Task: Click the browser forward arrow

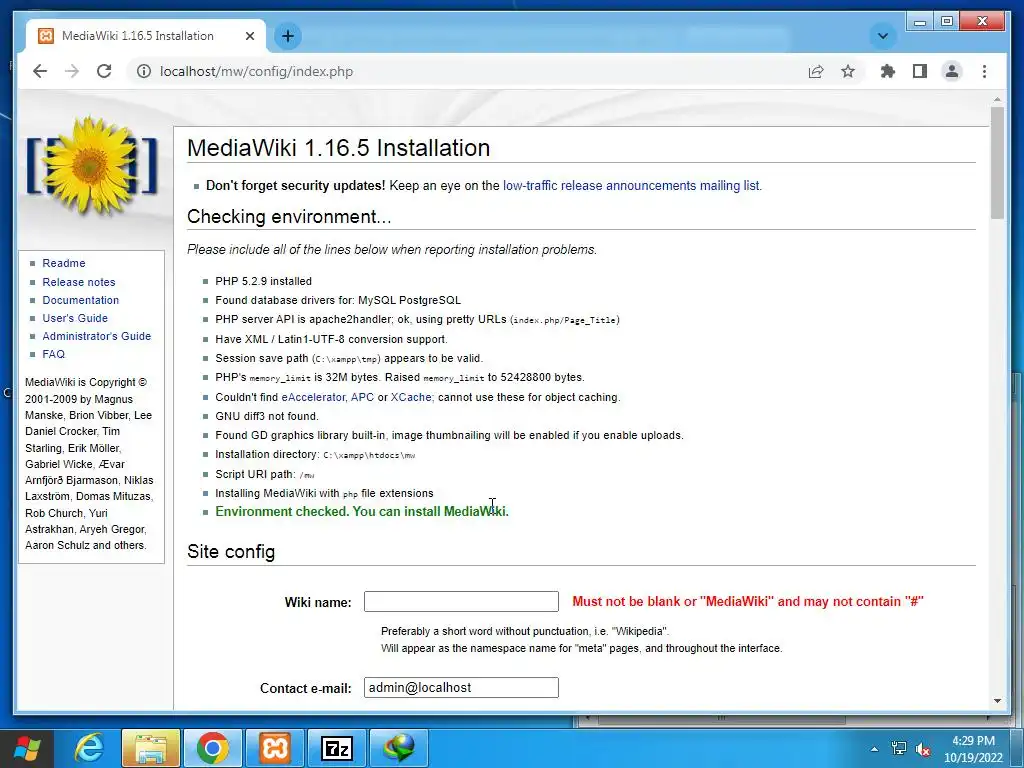Action: 72,71
